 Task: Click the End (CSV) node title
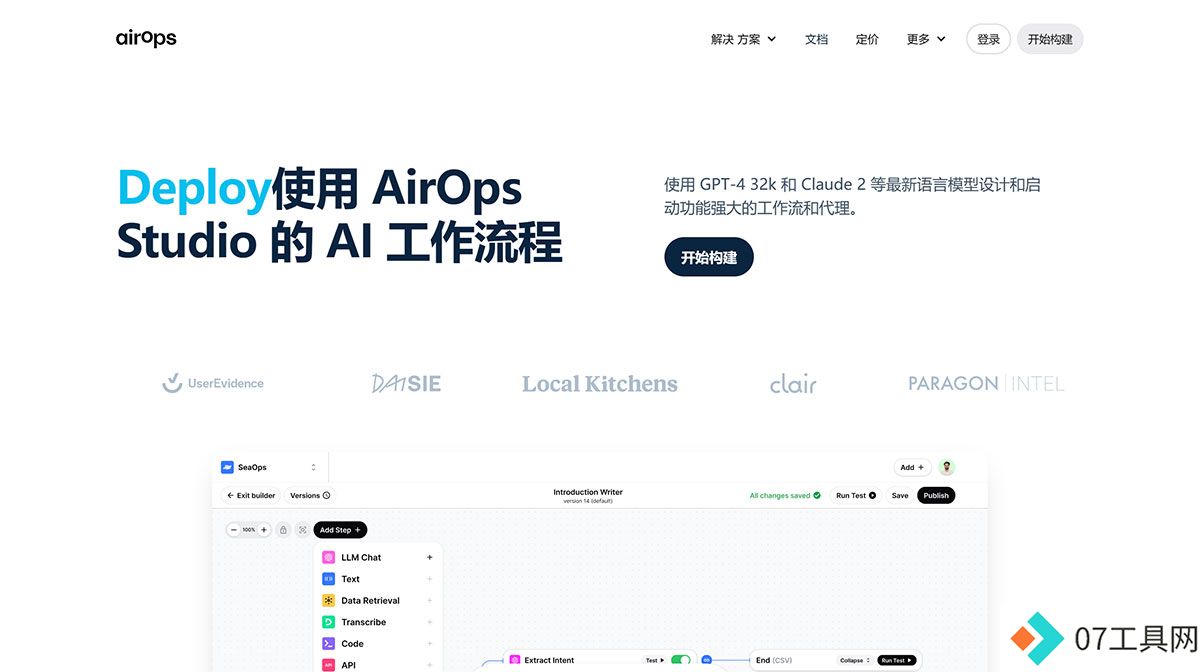[x=774, y=660]
